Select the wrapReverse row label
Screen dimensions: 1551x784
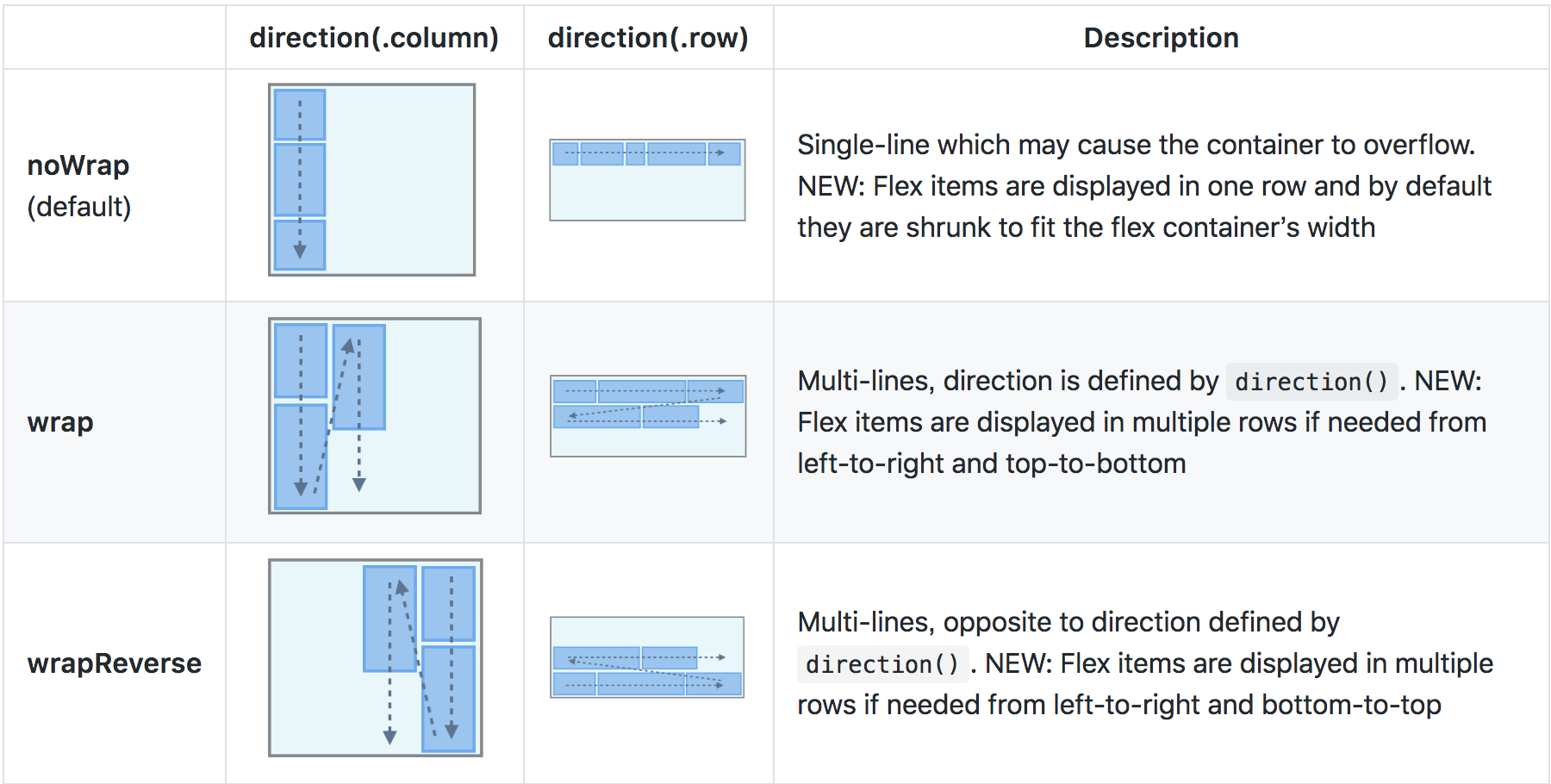point(115,663)
